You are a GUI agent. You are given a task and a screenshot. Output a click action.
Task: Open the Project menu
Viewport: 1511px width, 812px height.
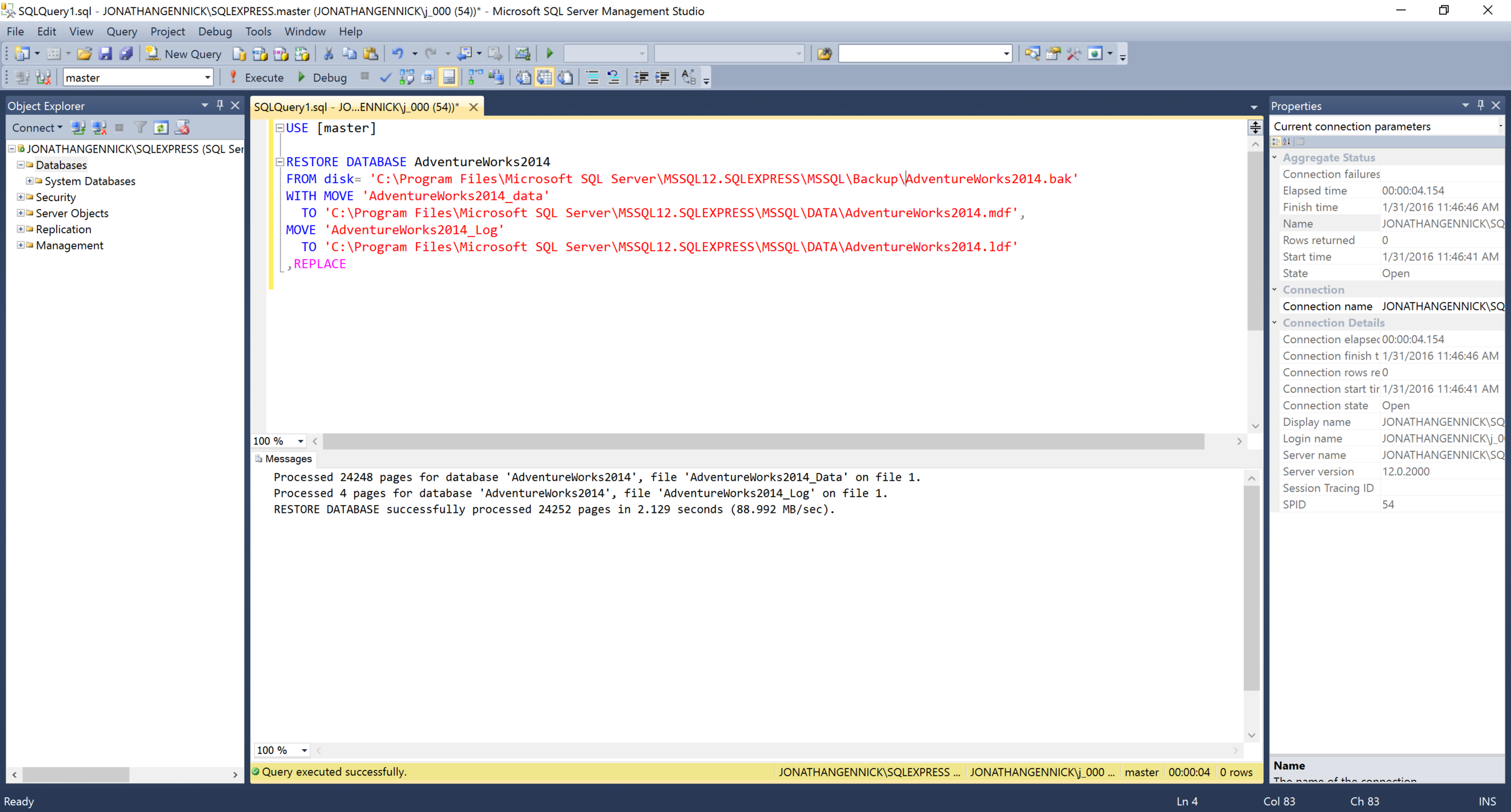coord(167,31)
